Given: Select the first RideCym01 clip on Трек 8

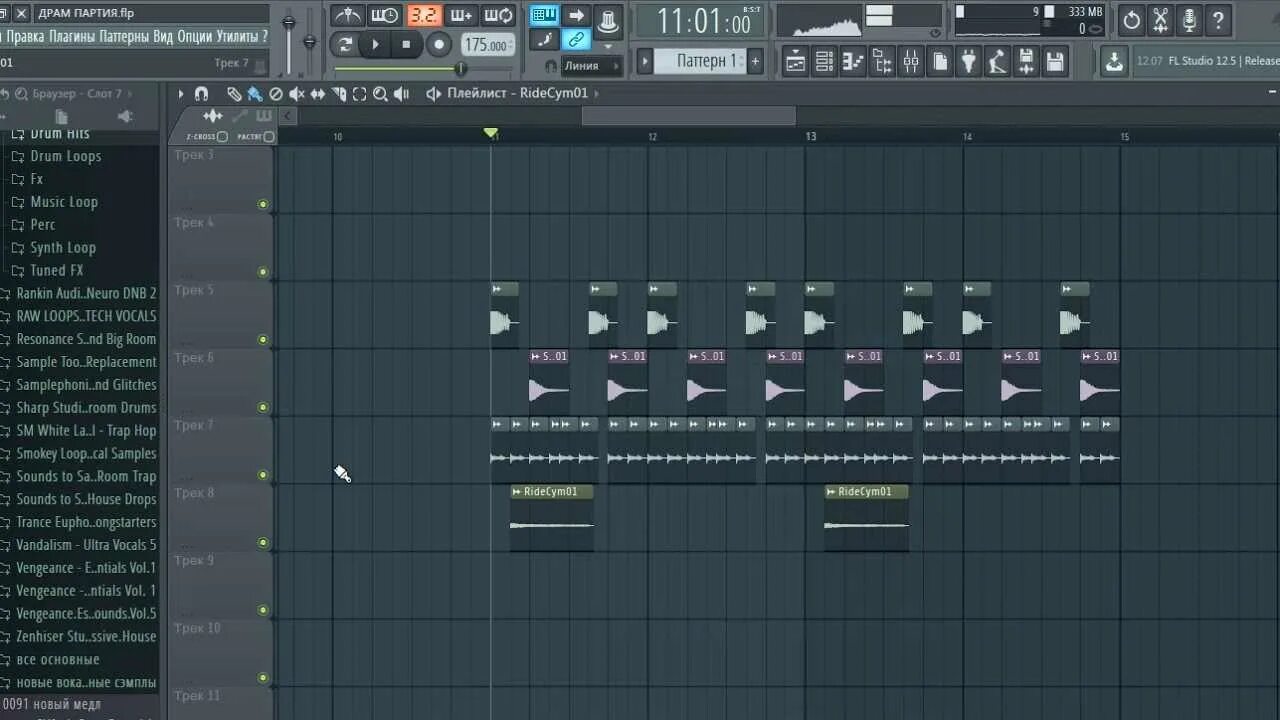Looking at the screenshot, I should click(552, 517).
